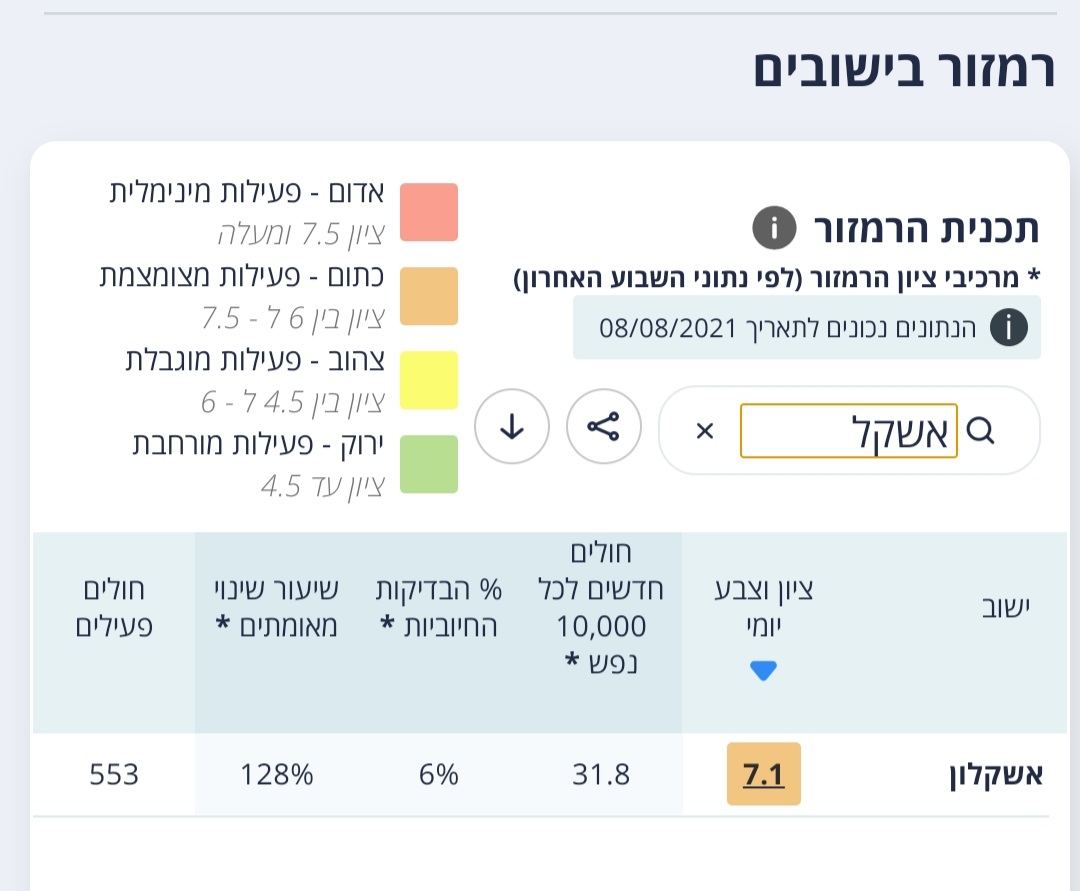Sort by חולים פעילים column header
The width and height of the screenshot is (1080, 891).
click(114, 607)
